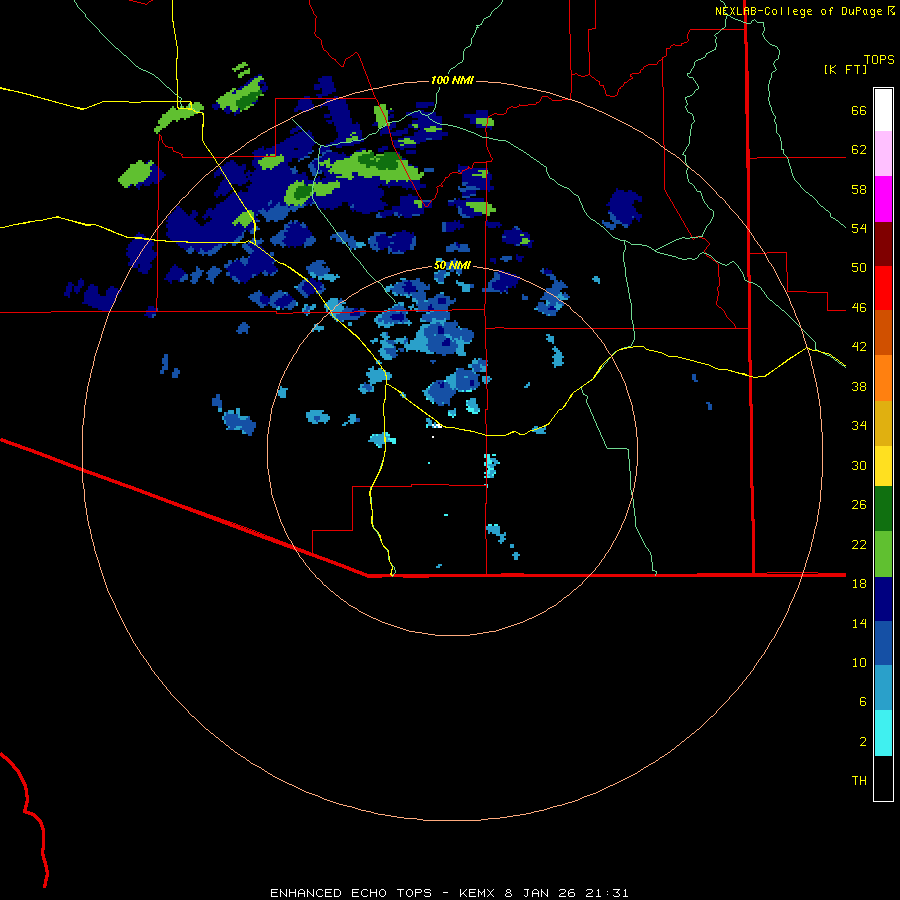Select the 50 legend value
Screen dimensions: 900x900
click(859, 268)
